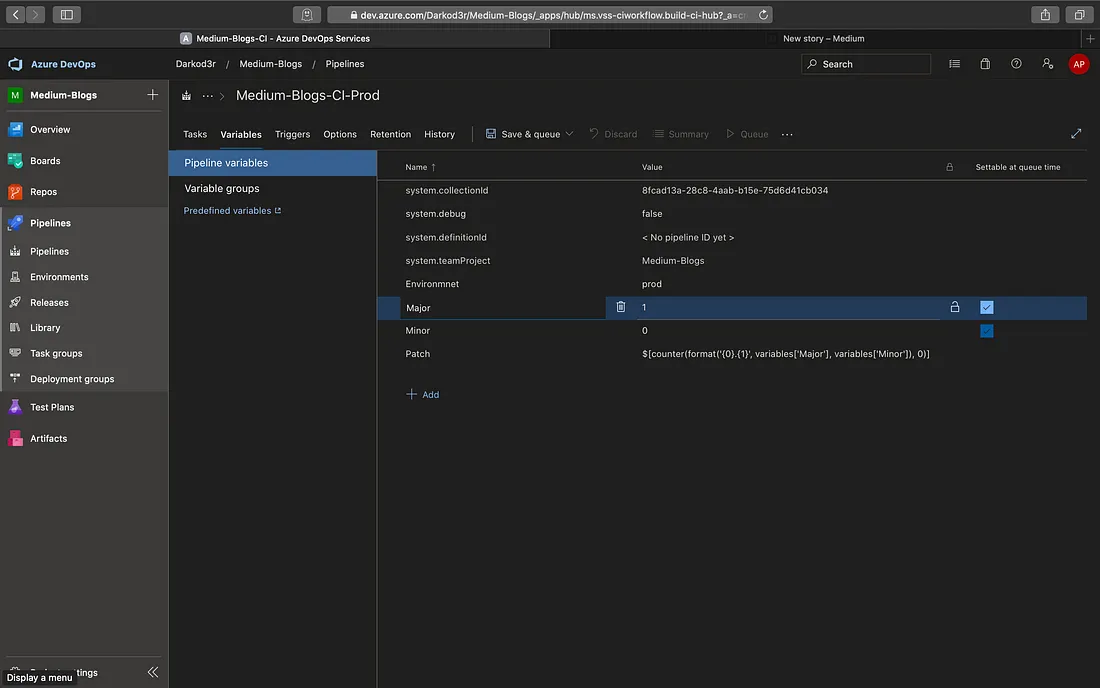Open a new Safari tab with plus
Viewport: 1100px width, 688px height.
[1089, 39]
